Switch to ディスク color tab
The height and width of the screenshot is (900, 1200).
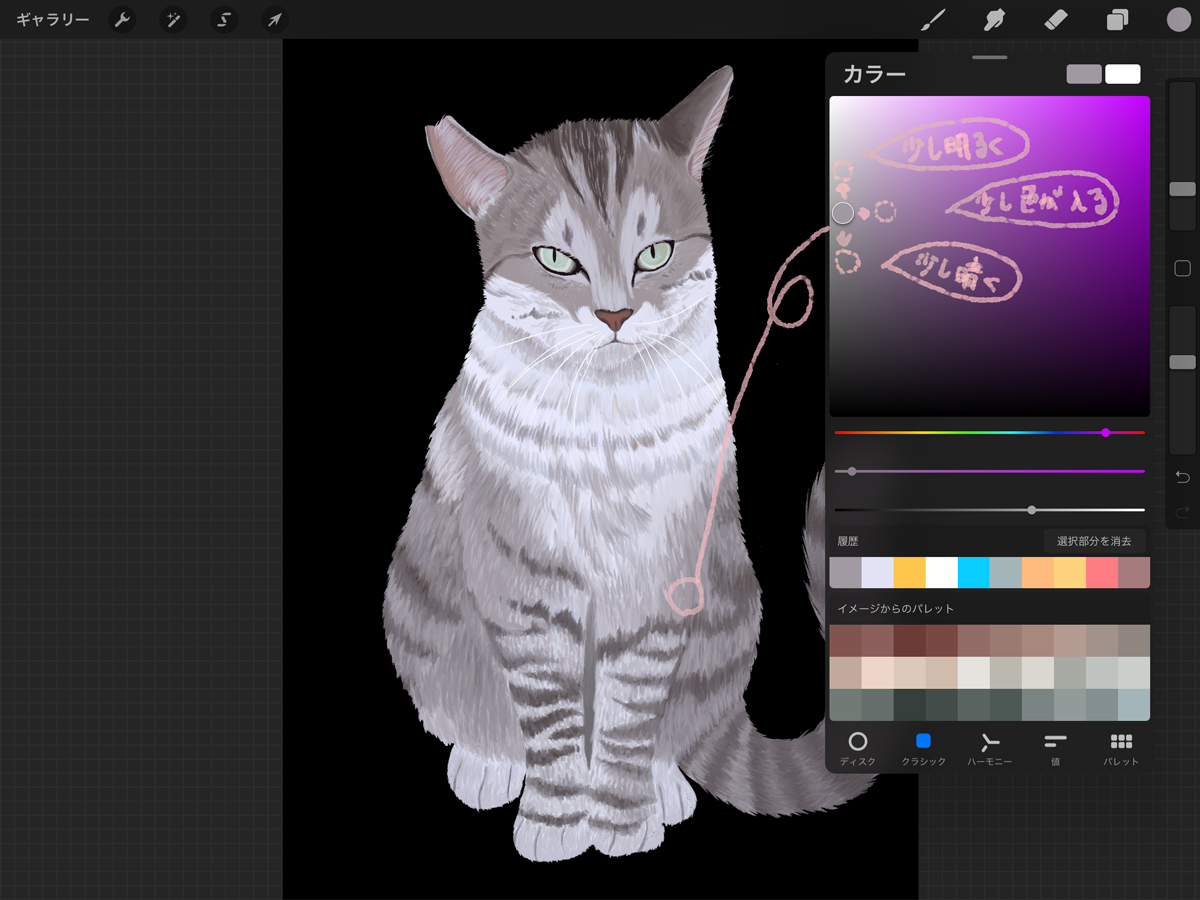point(857,748)
